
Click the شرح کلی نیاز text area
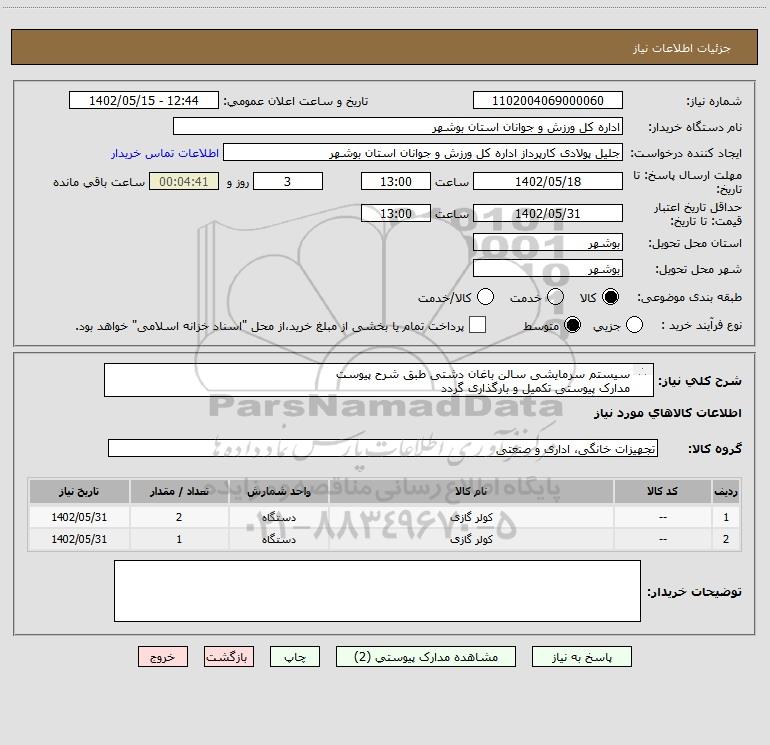379,380
